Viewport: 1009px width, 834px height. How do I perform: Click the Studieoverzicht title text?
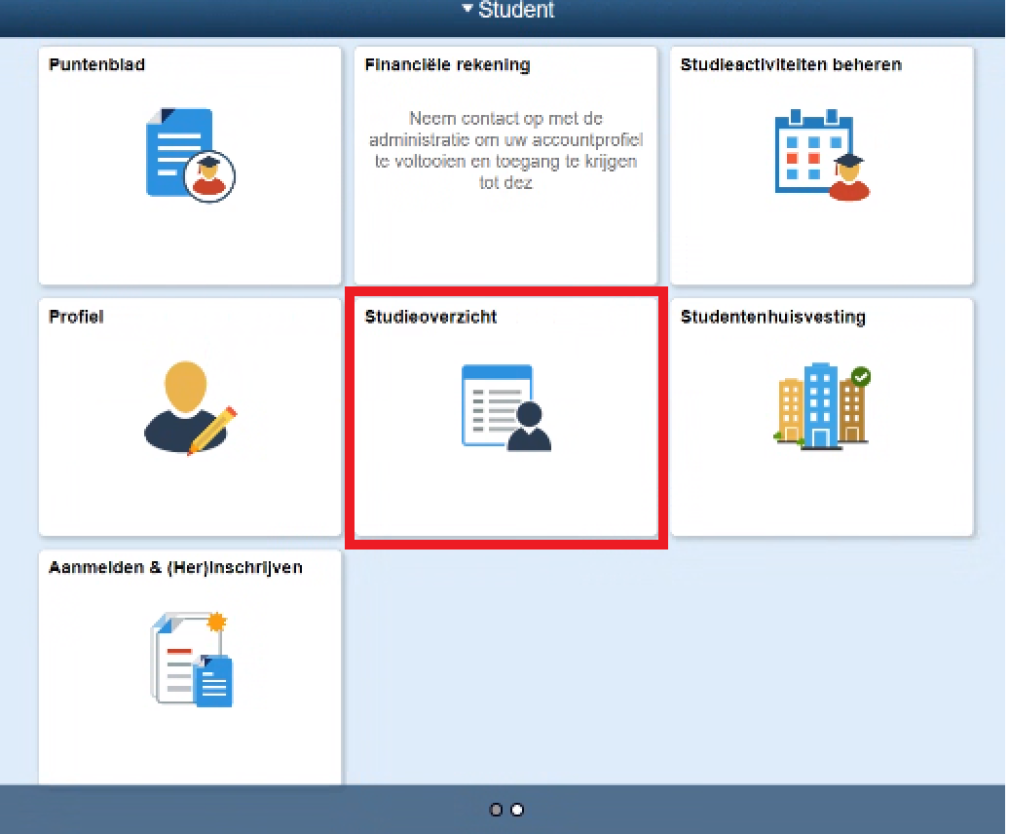430,317
